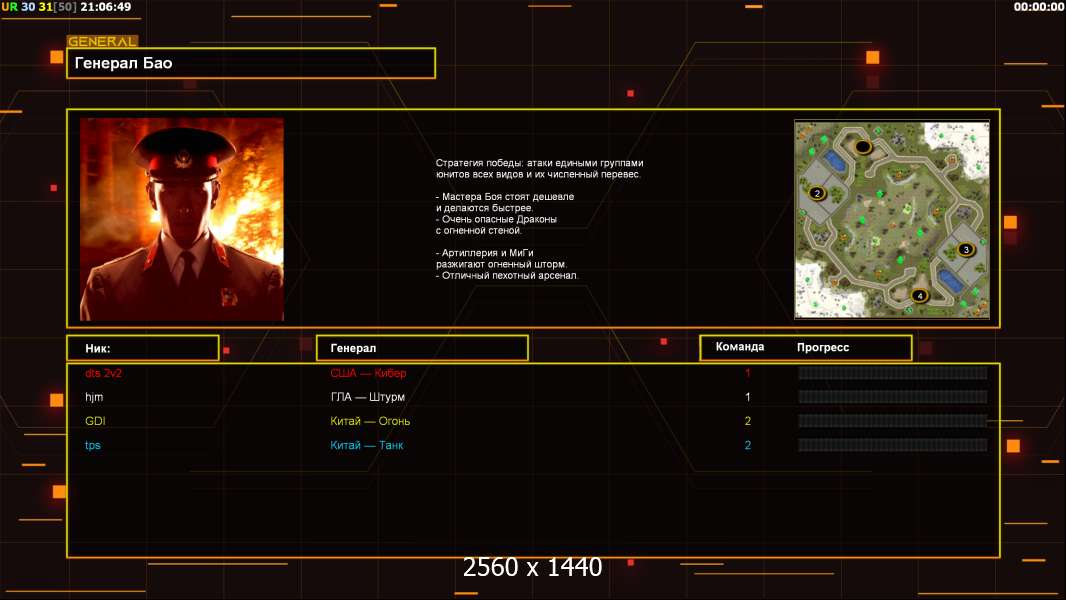
Task: Click the general's portrait image
Action: pos(182,219)
